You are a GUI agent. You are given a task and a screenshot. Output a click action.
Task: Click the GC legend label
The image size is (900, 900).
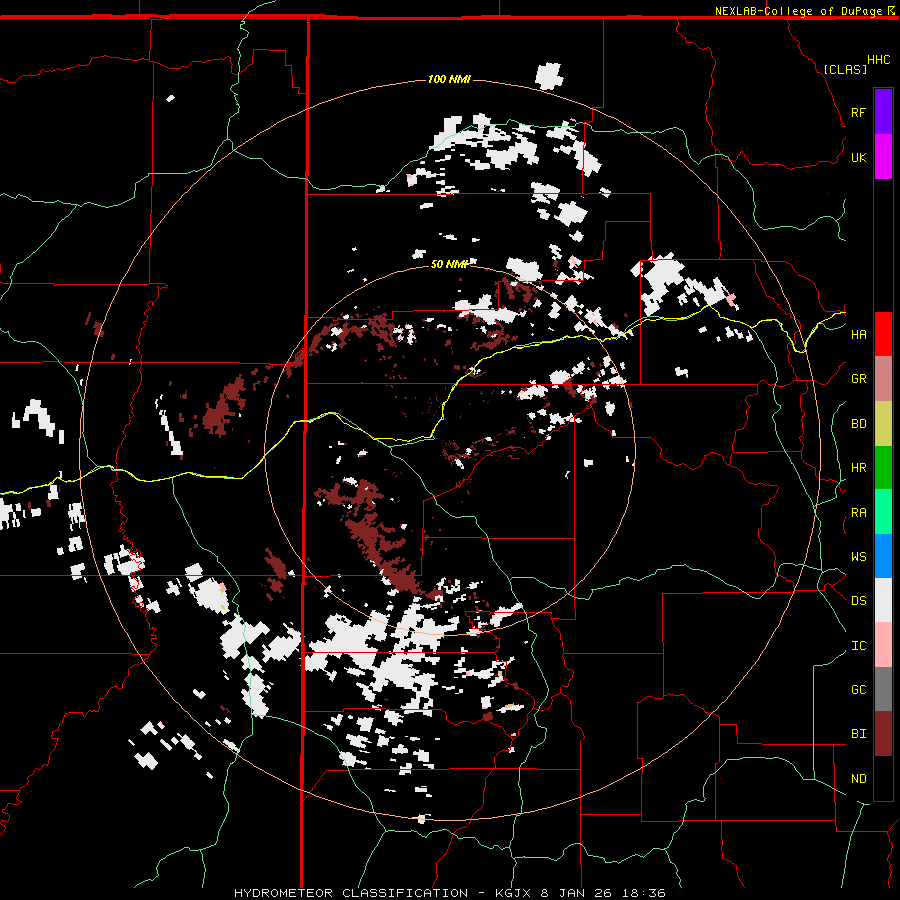pos(858,690)
